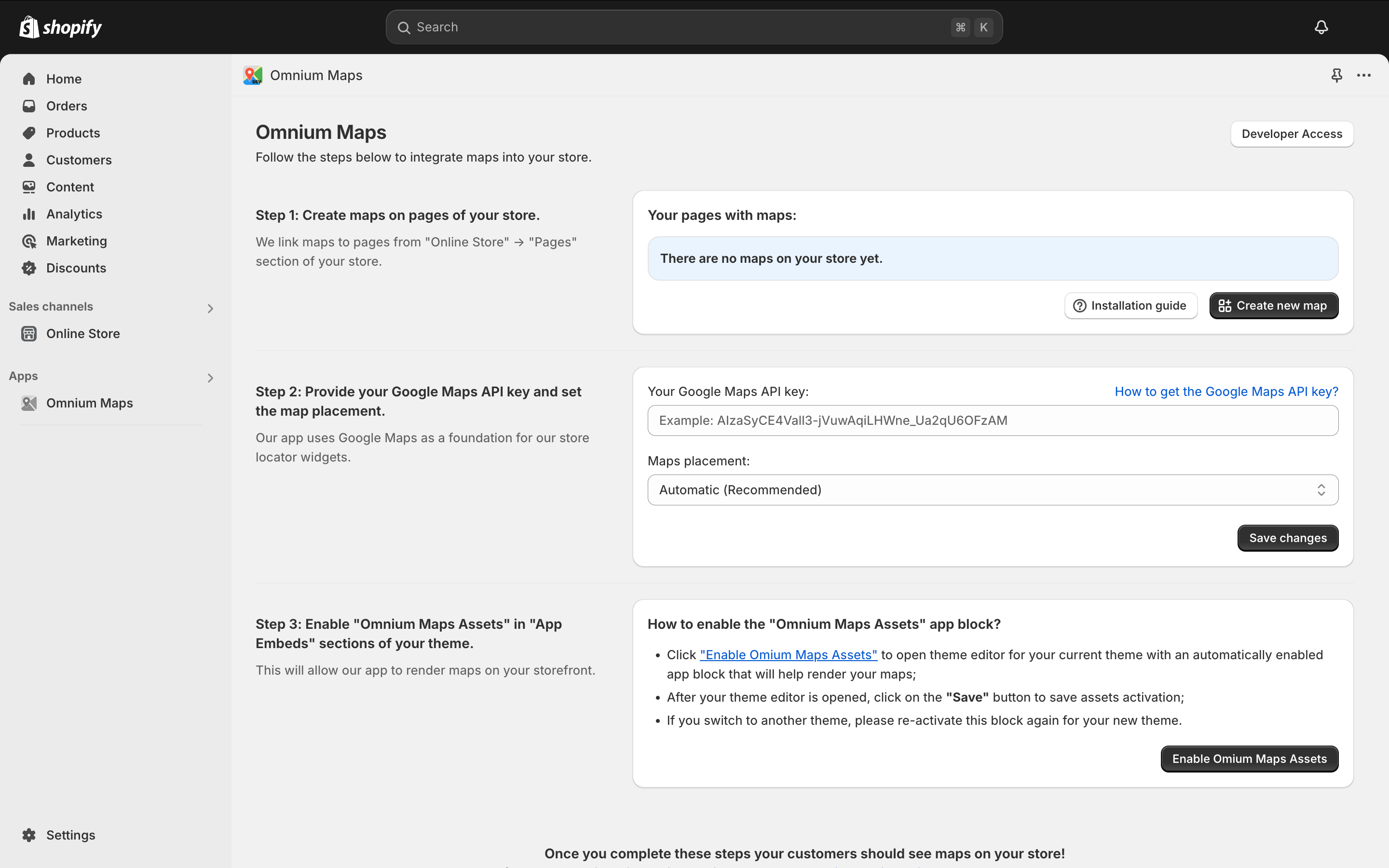Open the three-dots more actions menu

1364,75
